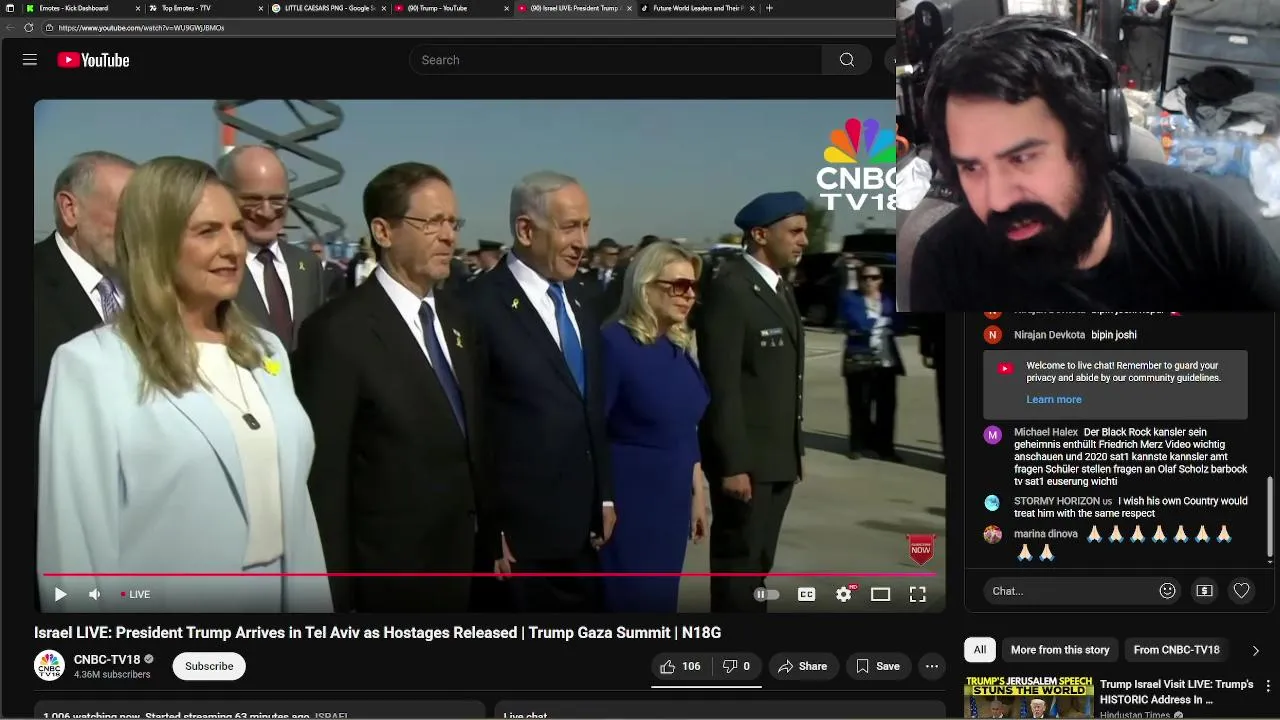Send a heart reaction in chat
The image size is (1280, 720).
coord(1241,591)
